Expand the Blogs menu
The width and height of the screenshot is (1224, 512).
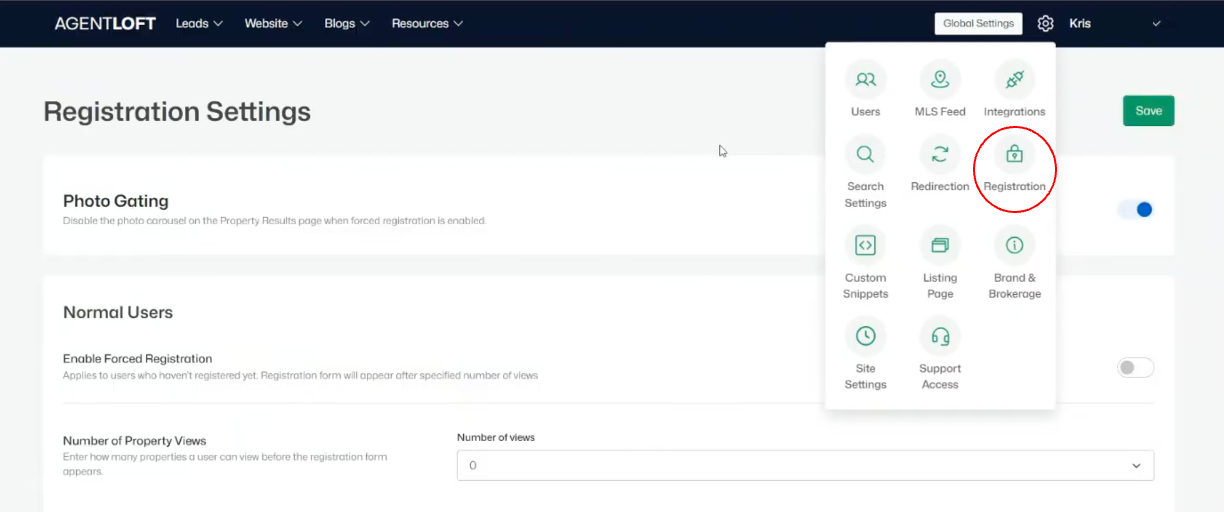(x=347, y=23)
